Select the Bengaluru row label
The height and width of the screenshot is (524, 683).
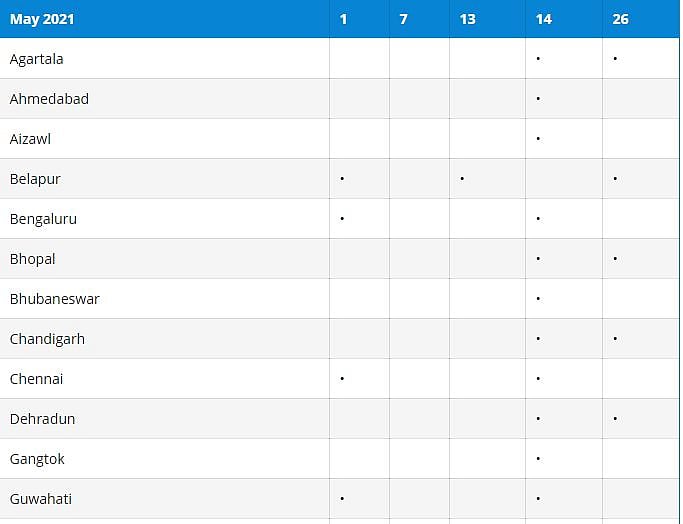43,219
